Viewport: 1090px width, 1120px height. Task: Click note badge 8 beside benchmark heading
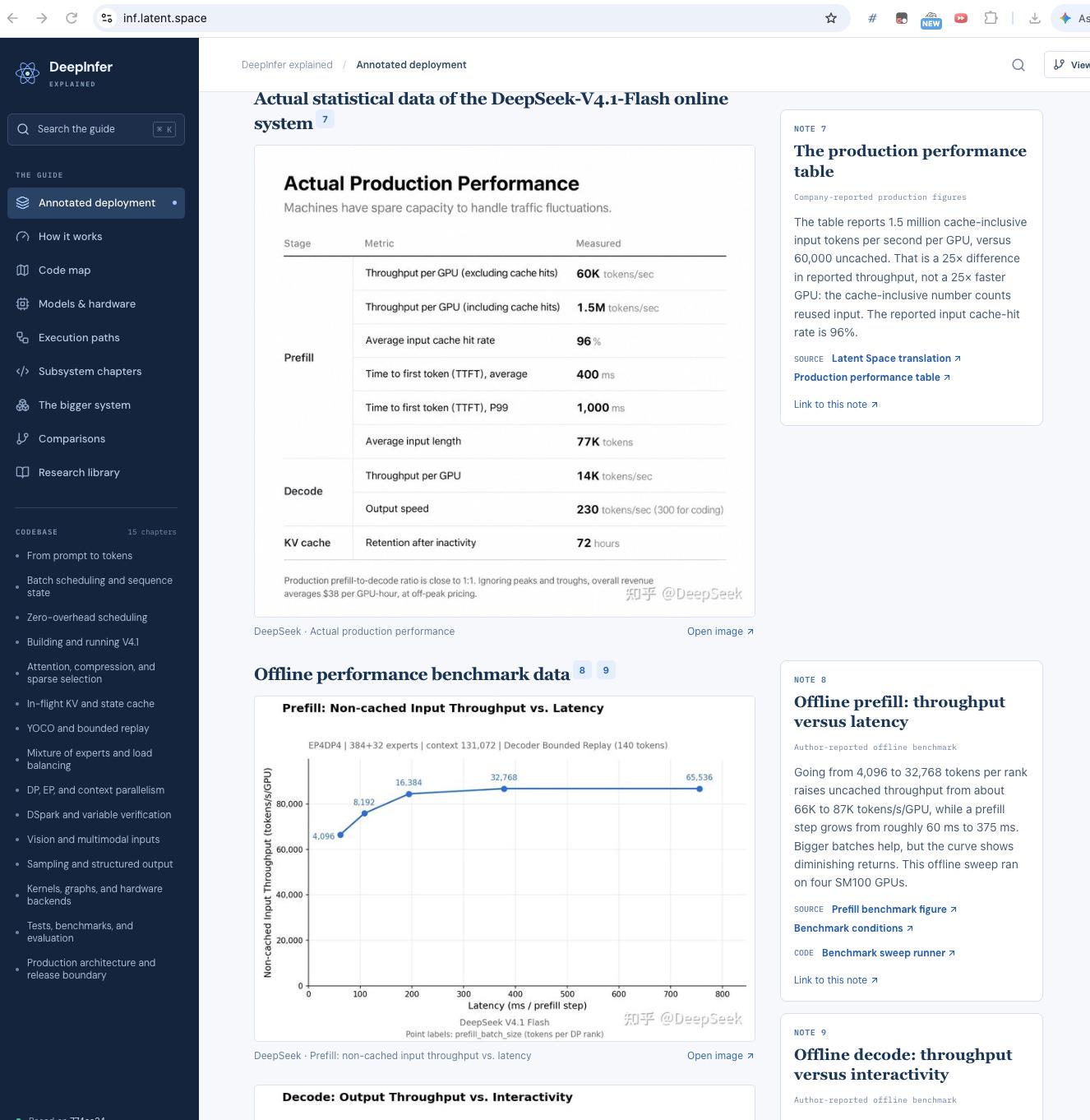(x=582, y=670)
